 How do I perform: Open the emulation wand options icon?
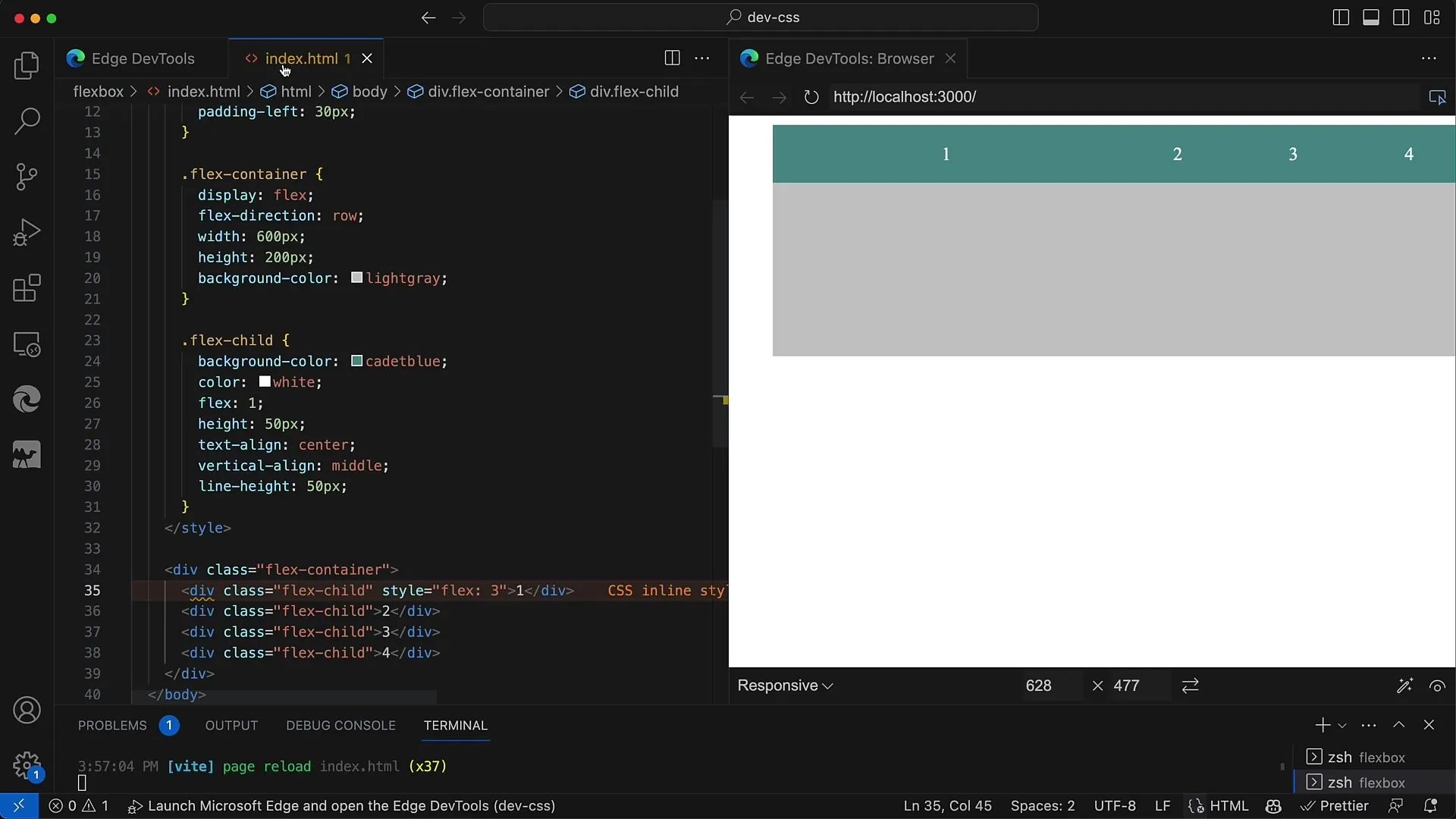tap(1404, 686)
